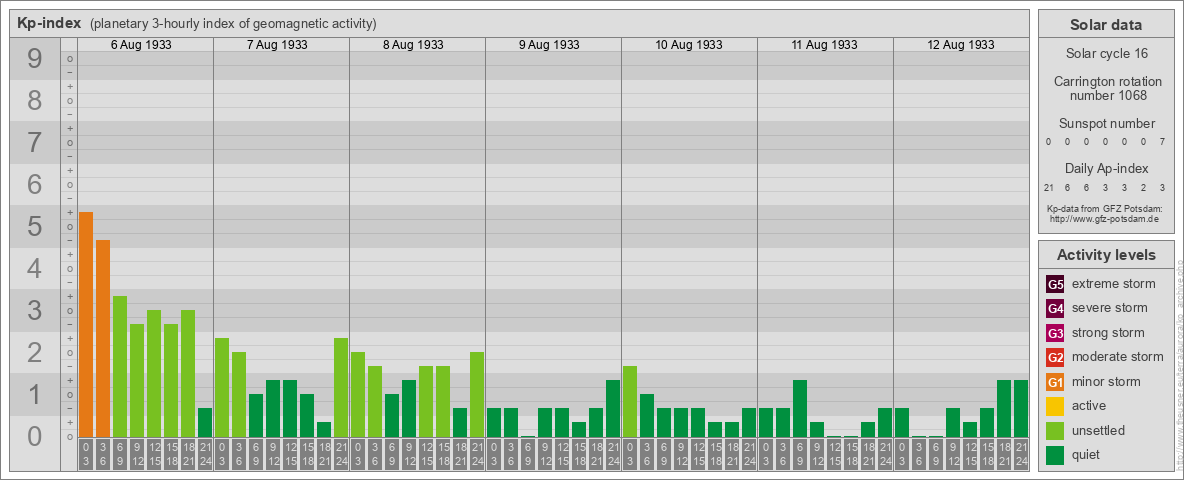The width and height of the screenshot is (1184, 480).
Task: Click the Kp scale number 5
Action: point(35,226)
